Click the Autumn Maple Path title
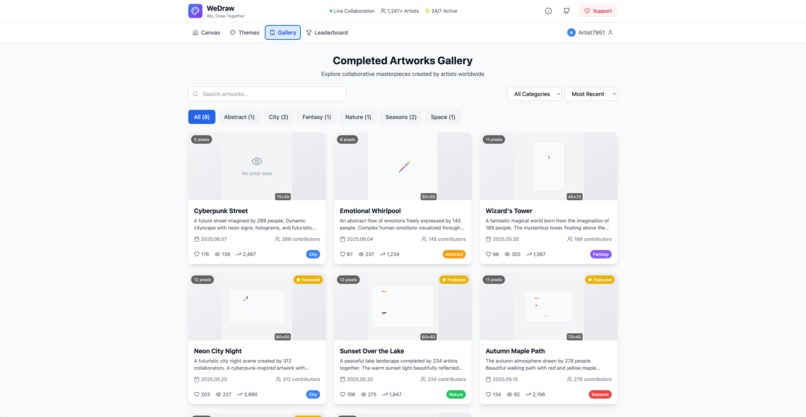 click(x=515, y=351)
